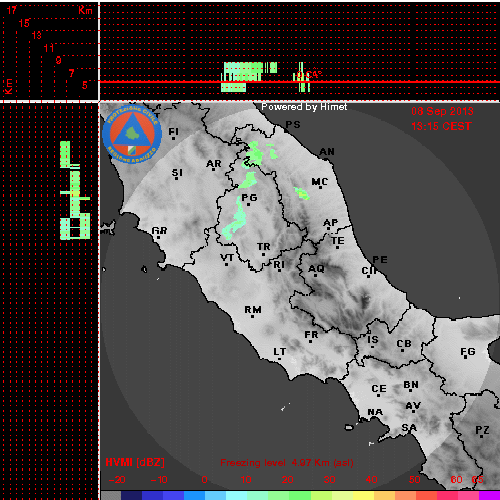Screen dimensions: 500x500
Task: Click the 'CB' city label on the map
Action: click(404, 344)
